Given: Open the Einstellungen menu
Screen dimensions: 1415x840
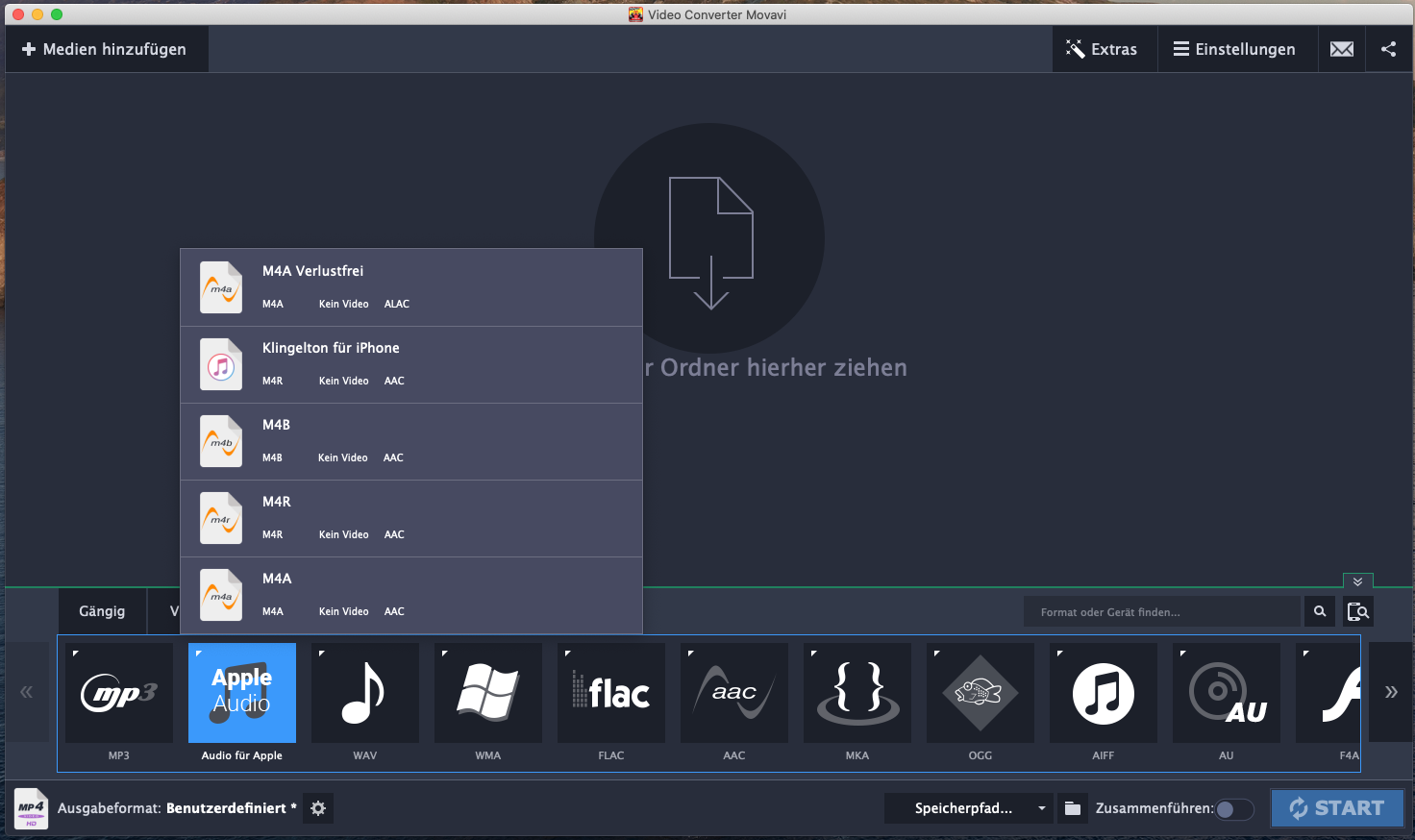Looking at the screenshot, I should (x=1234, y=49).
